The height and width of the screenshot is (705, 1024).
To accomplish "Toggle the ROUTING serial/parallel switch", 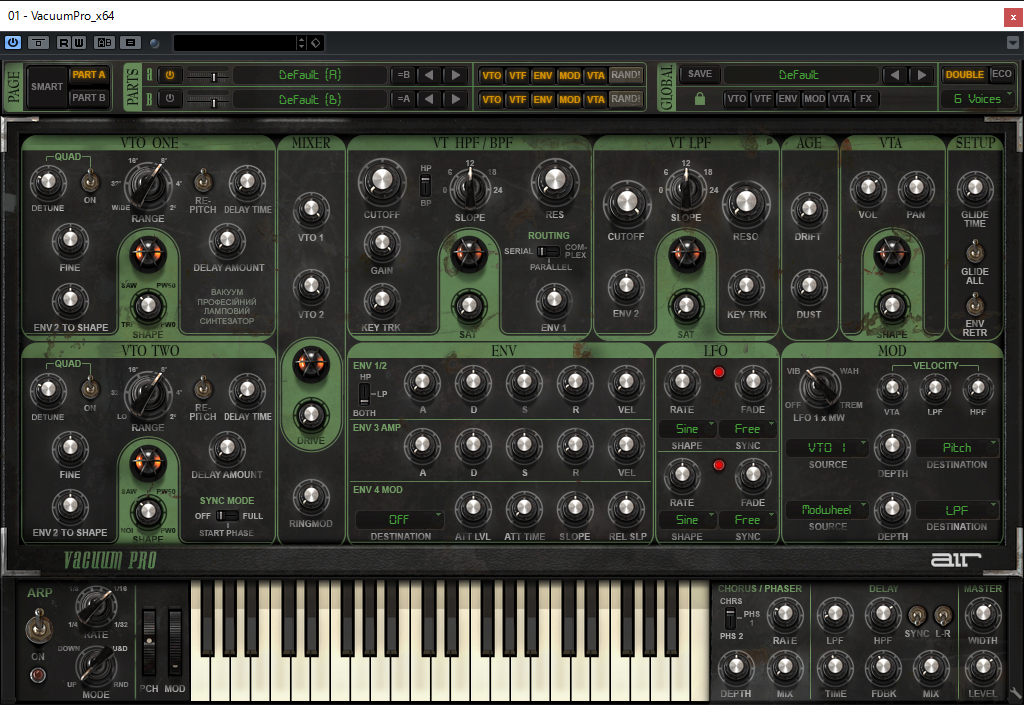I will [x=549, y=251].
